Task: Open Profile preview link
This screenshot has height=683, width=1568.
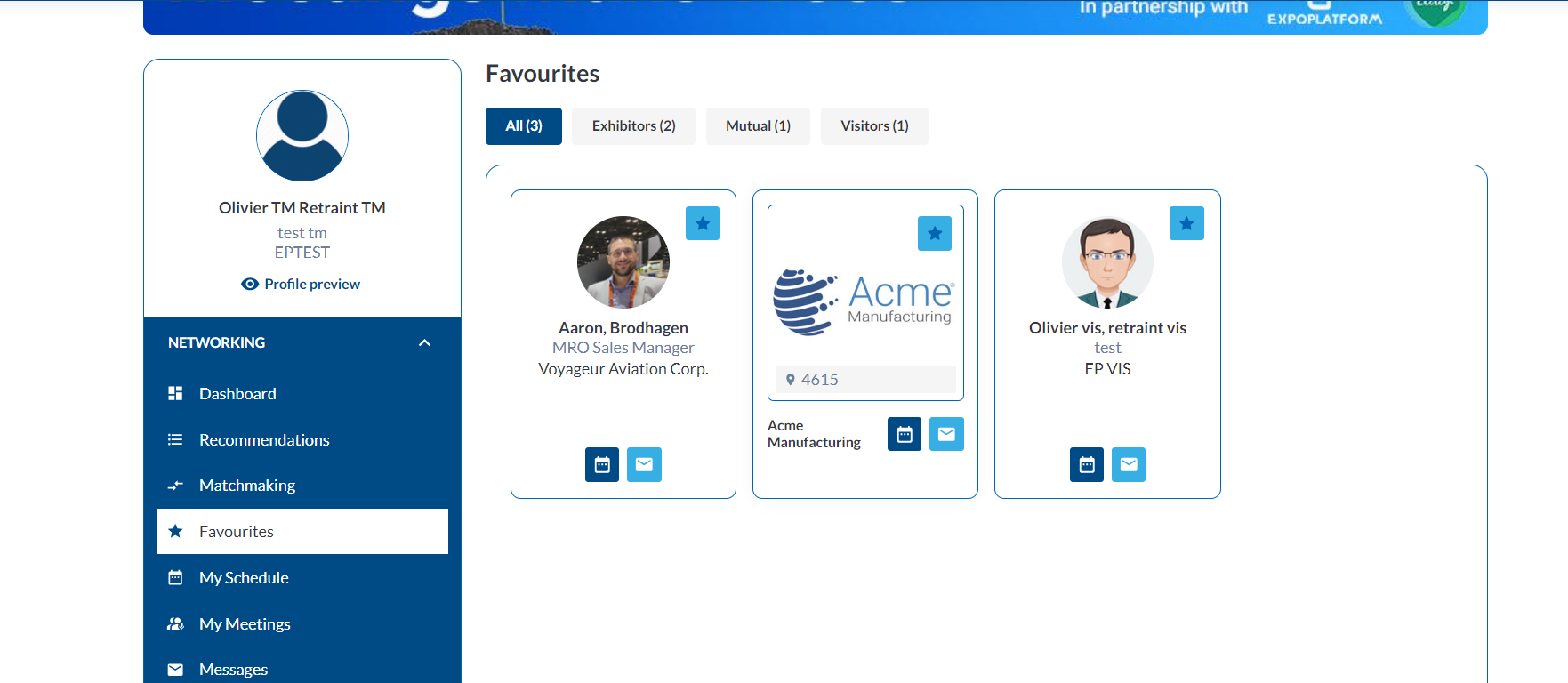Action: click(x=302, y=284)
